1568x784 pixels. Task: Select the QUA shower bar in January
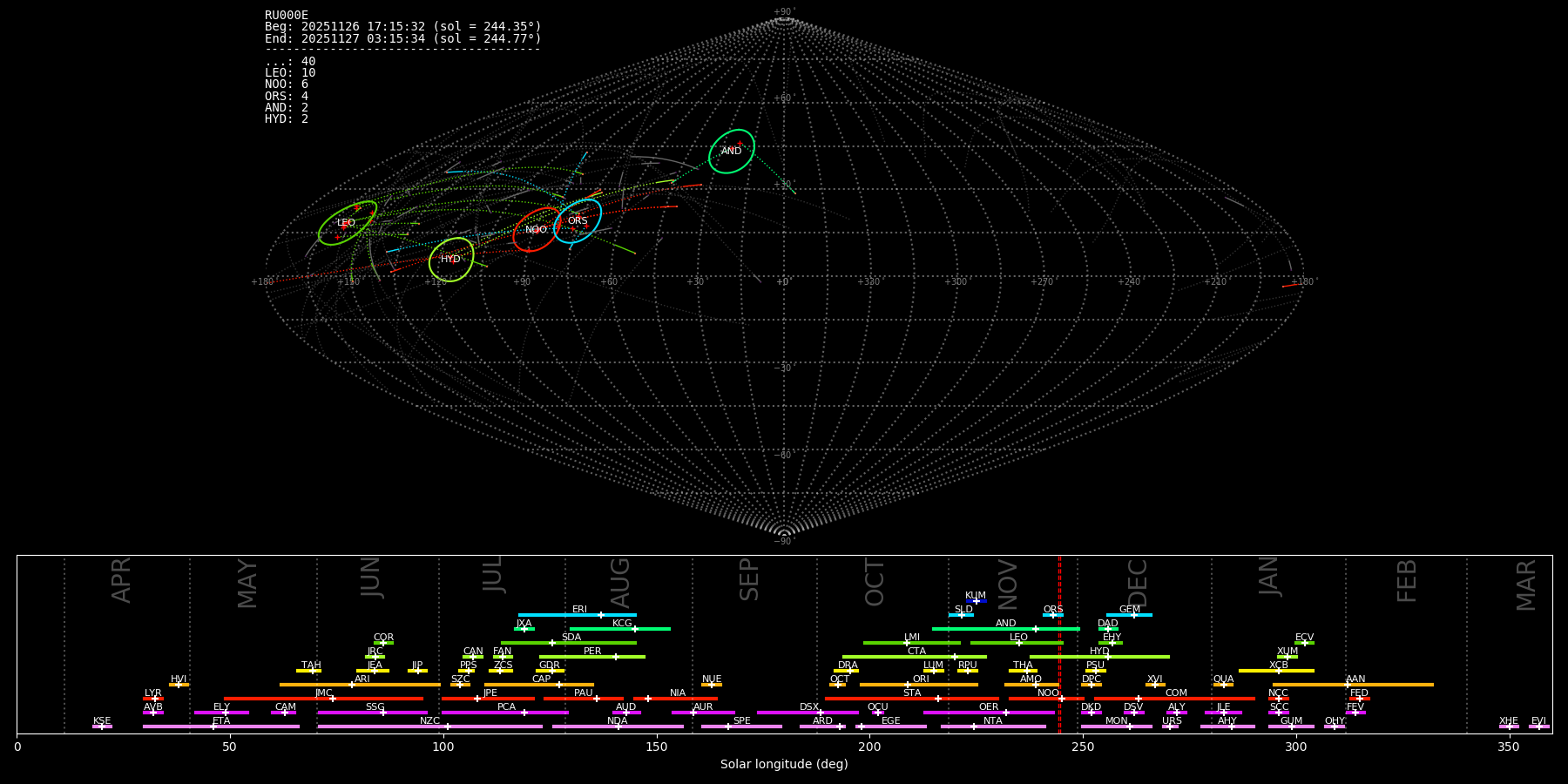(x=1223, y=685)
